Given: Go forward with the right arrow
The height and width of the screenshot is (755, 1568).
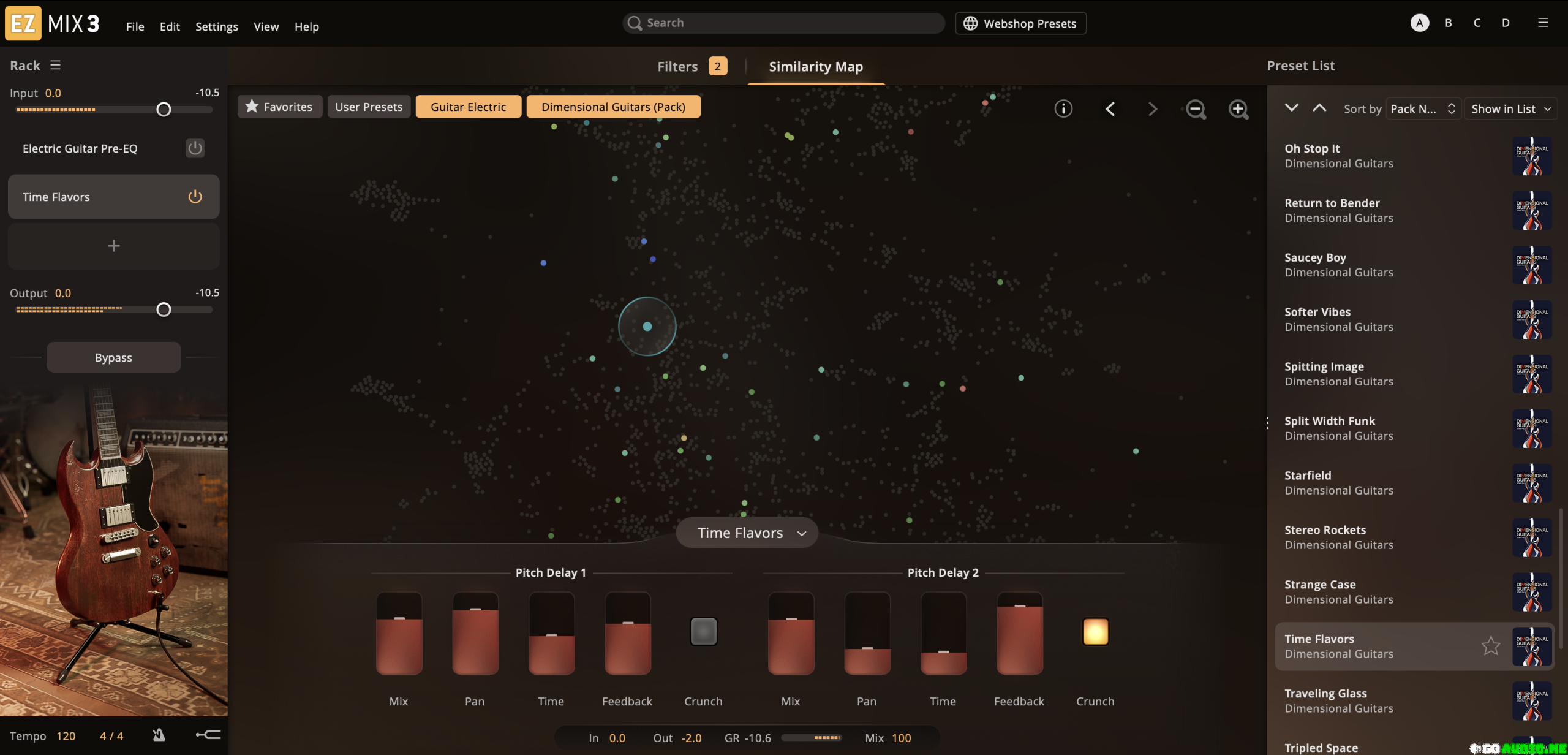Looking at the screenshot, I should [x=1152, y=108].
